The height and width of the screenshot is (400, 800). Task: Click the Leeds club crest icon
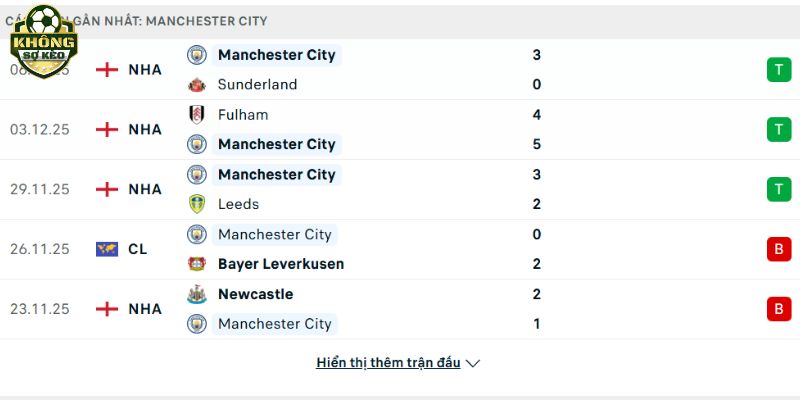pos(197,204)
